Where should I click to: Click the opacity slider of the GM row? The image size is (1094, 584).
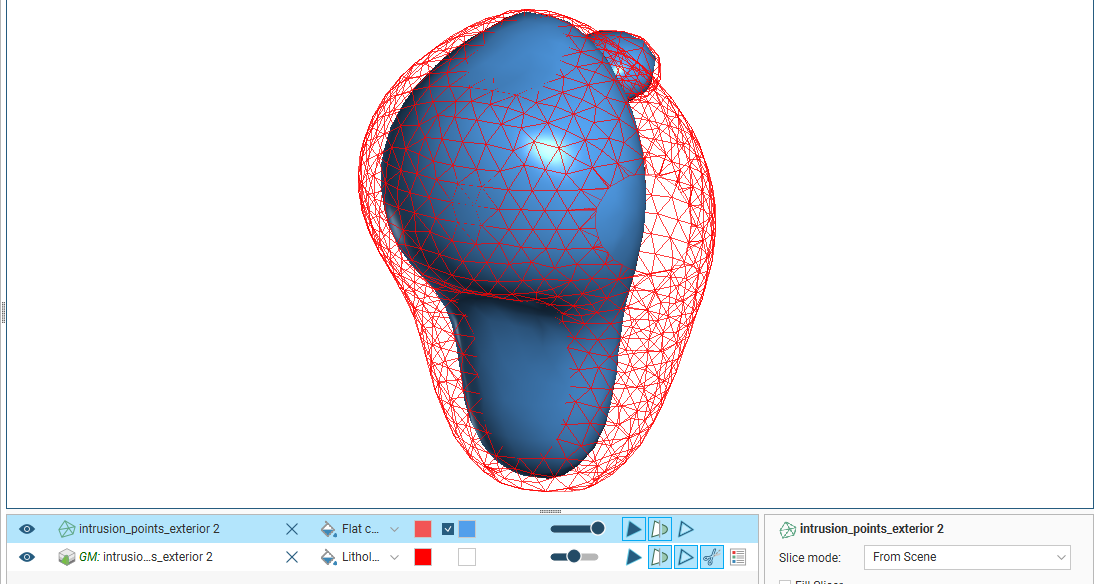point(575,557)
